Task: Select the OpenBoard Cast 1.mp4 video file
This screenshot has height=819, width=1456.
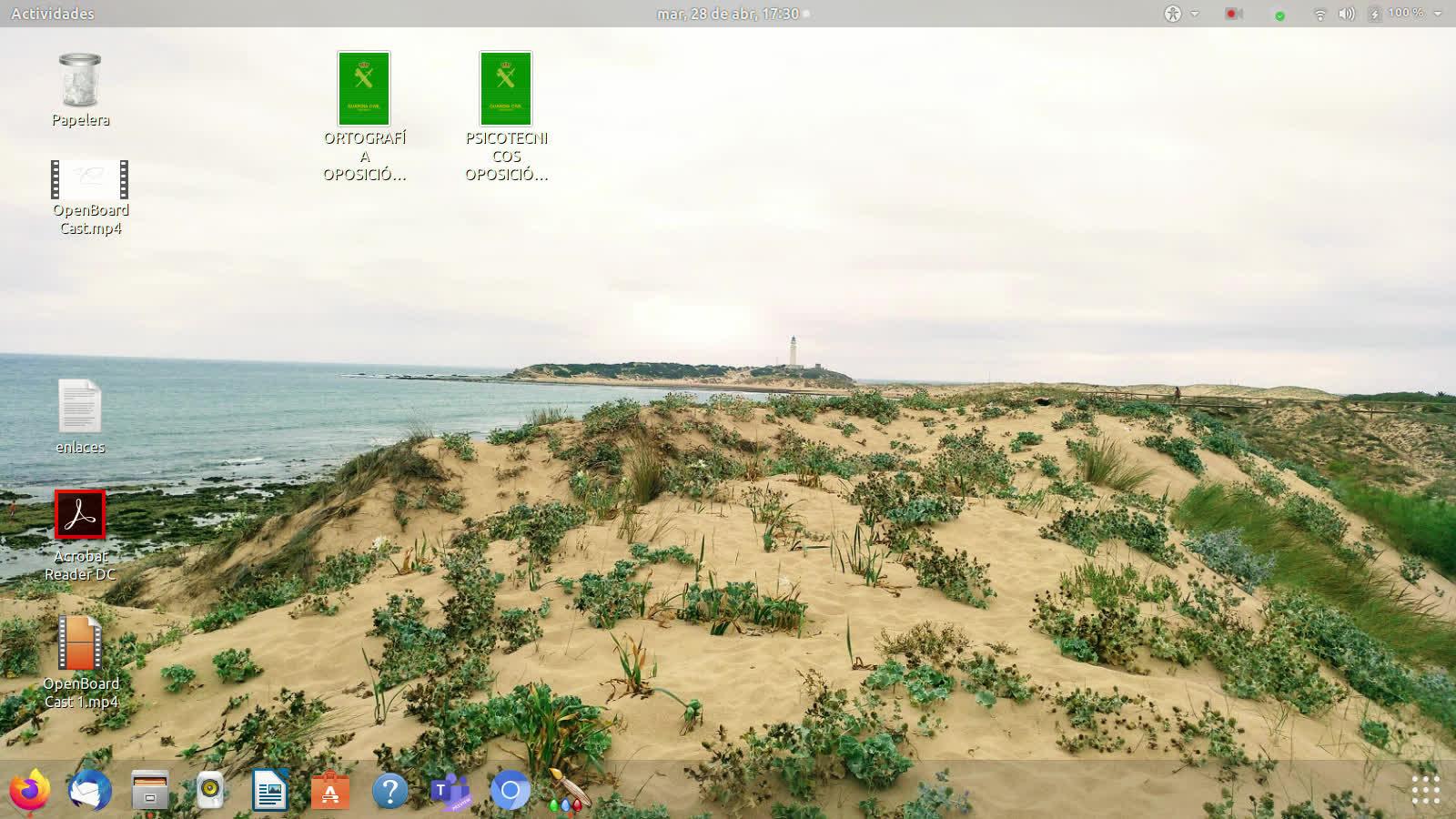Action: click(80, 642)
